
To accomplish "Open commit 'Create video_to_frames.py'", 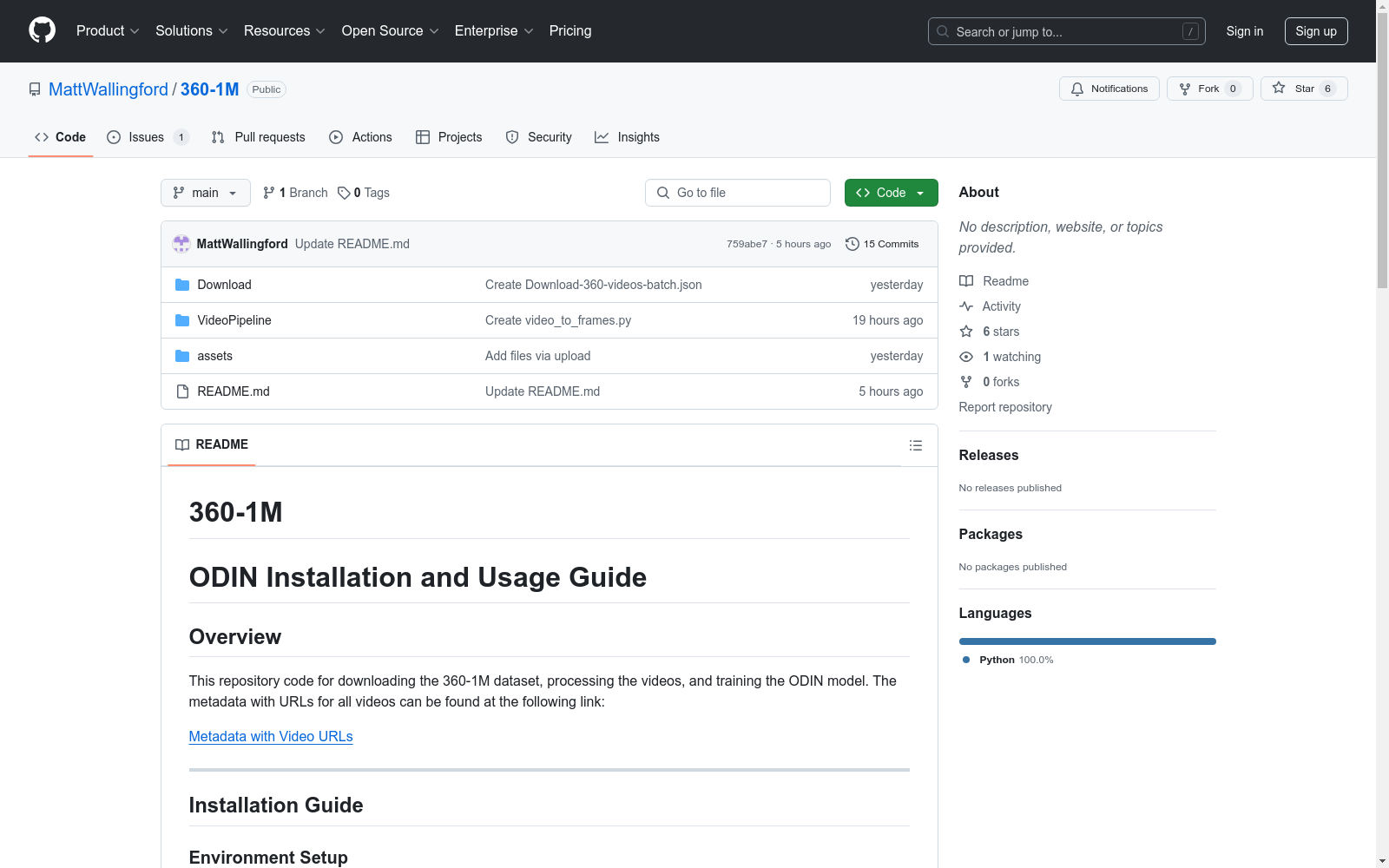I will pyautogui.click(x=558, y=320).
